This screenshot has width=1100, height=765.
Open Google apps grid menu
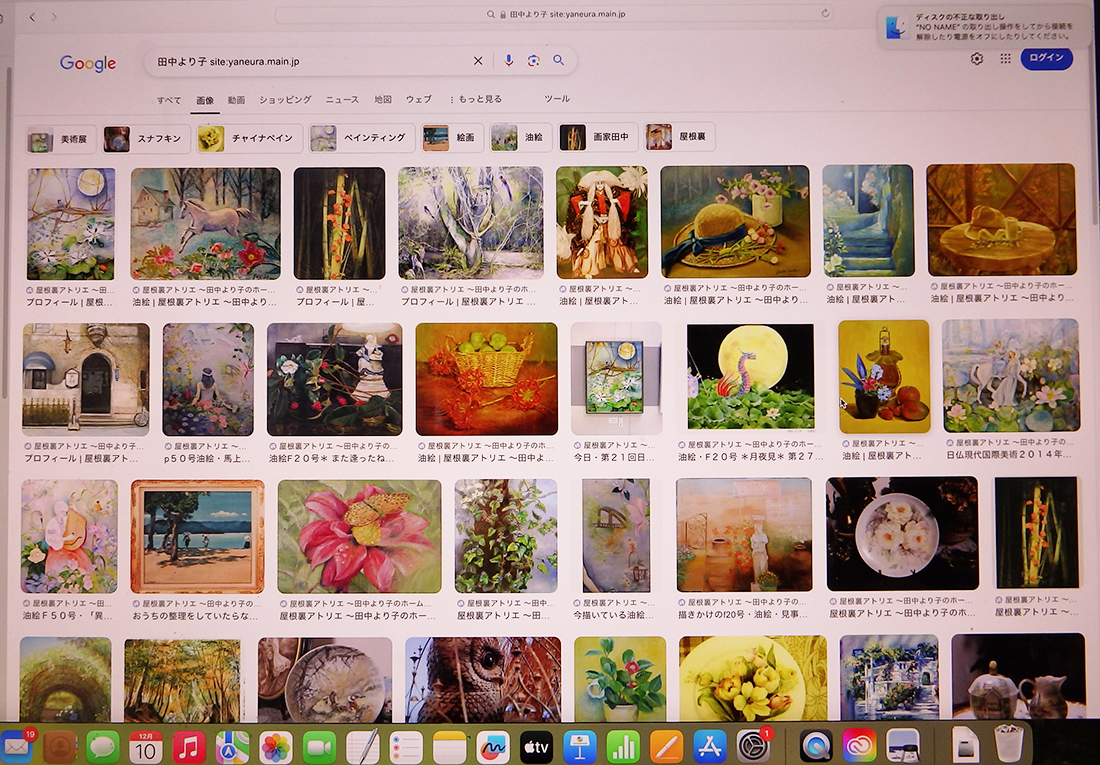(1005, 59)
